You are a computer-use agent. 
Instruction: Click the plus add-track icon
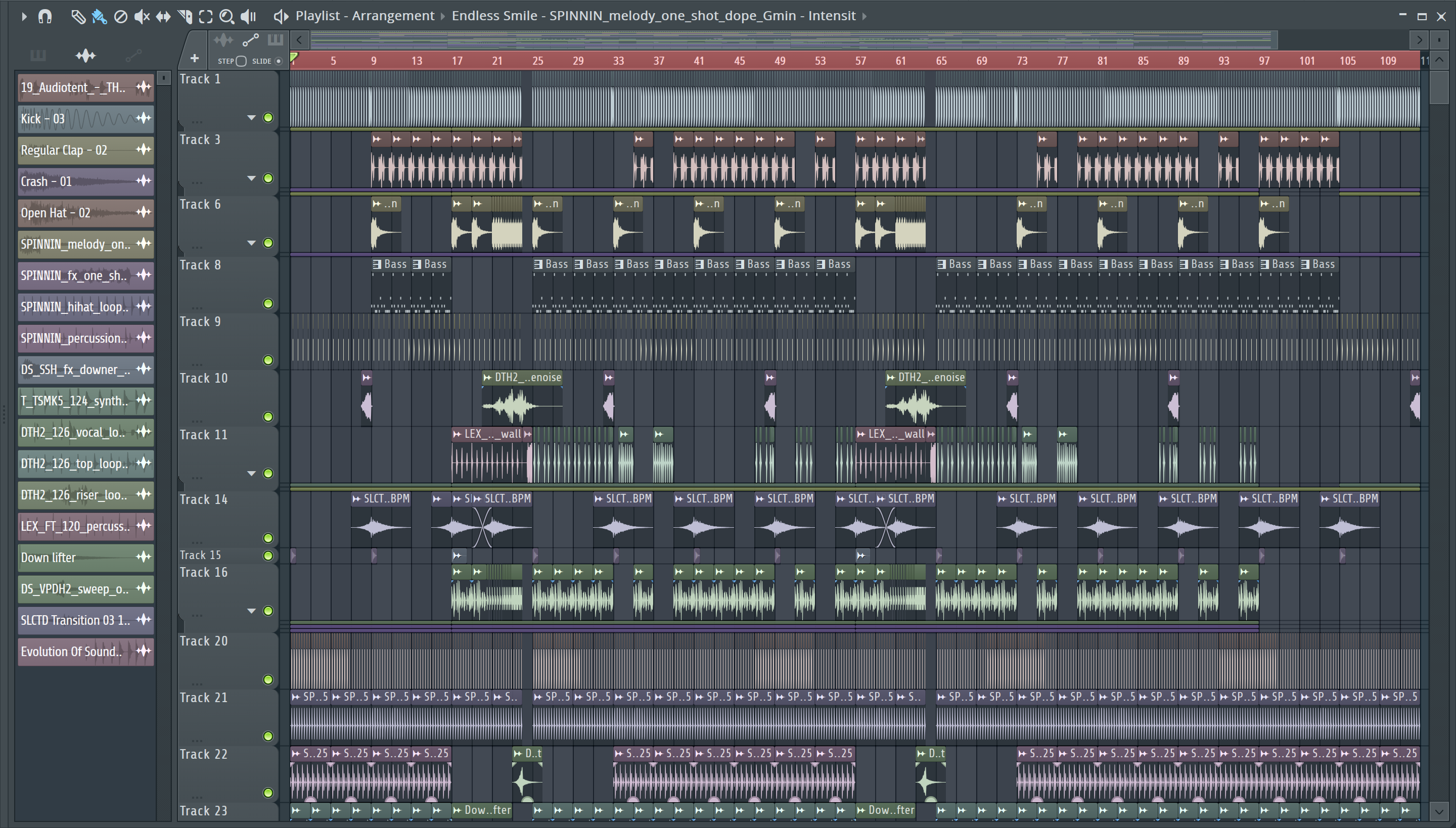(x=194, y=58)
